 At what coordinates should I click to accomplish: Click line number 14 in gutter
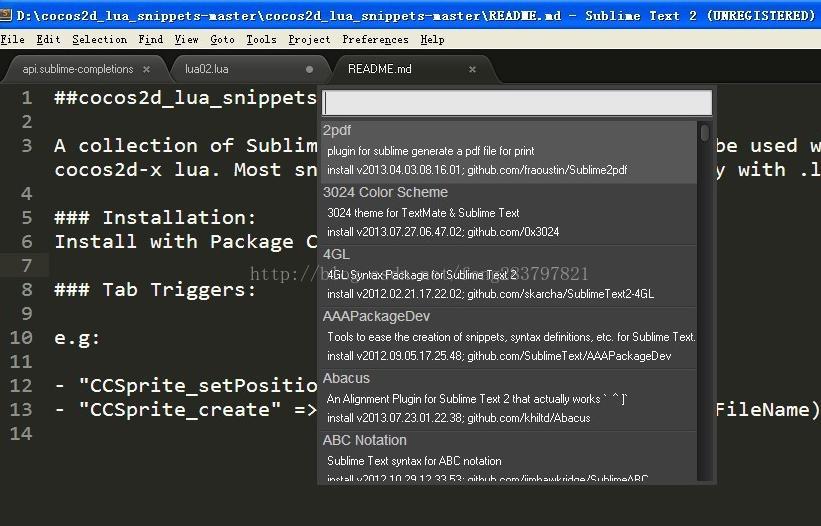21,433
